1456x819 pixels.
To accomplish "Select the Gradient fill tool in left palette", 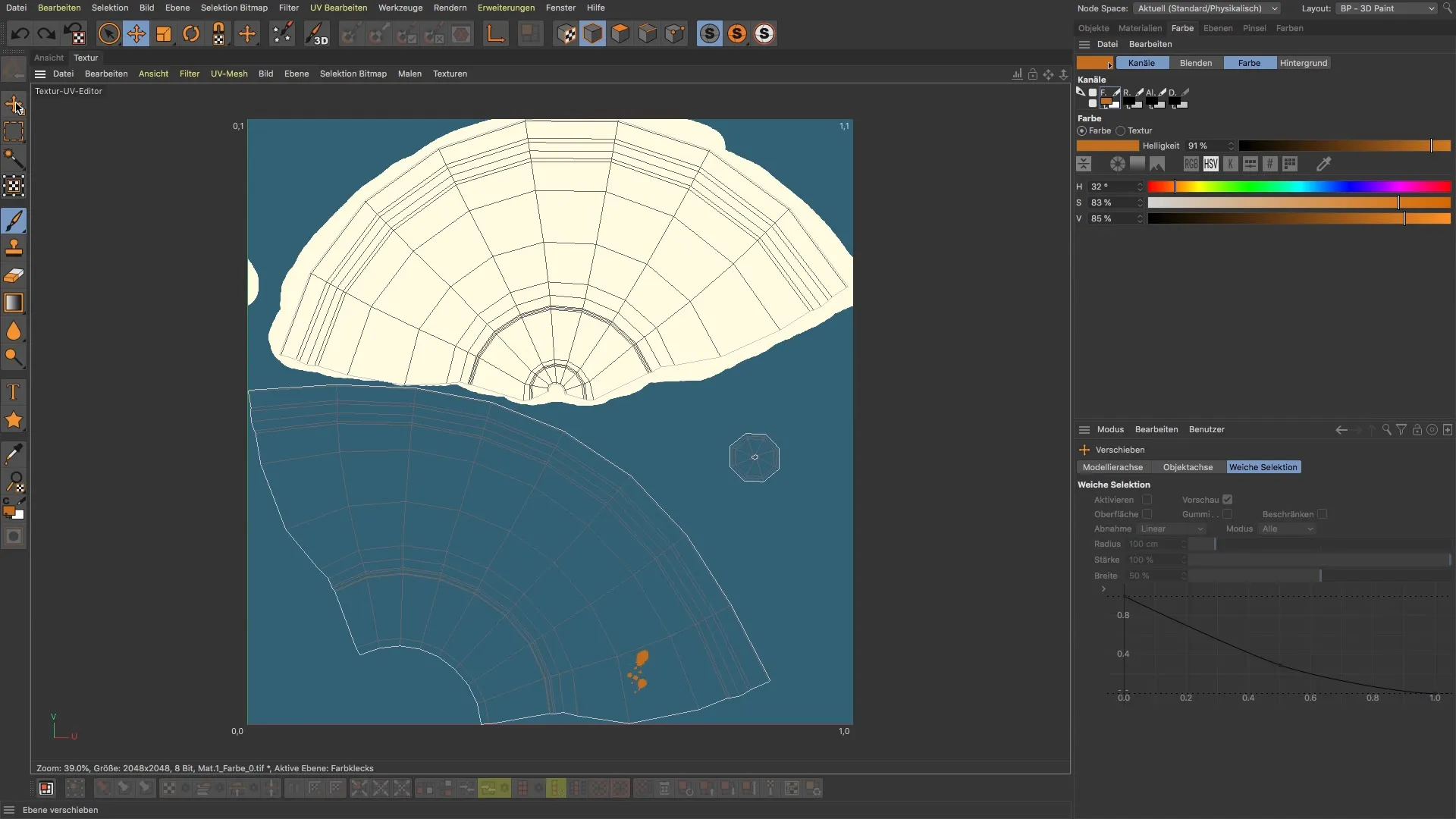I will [x=14, y=303].
